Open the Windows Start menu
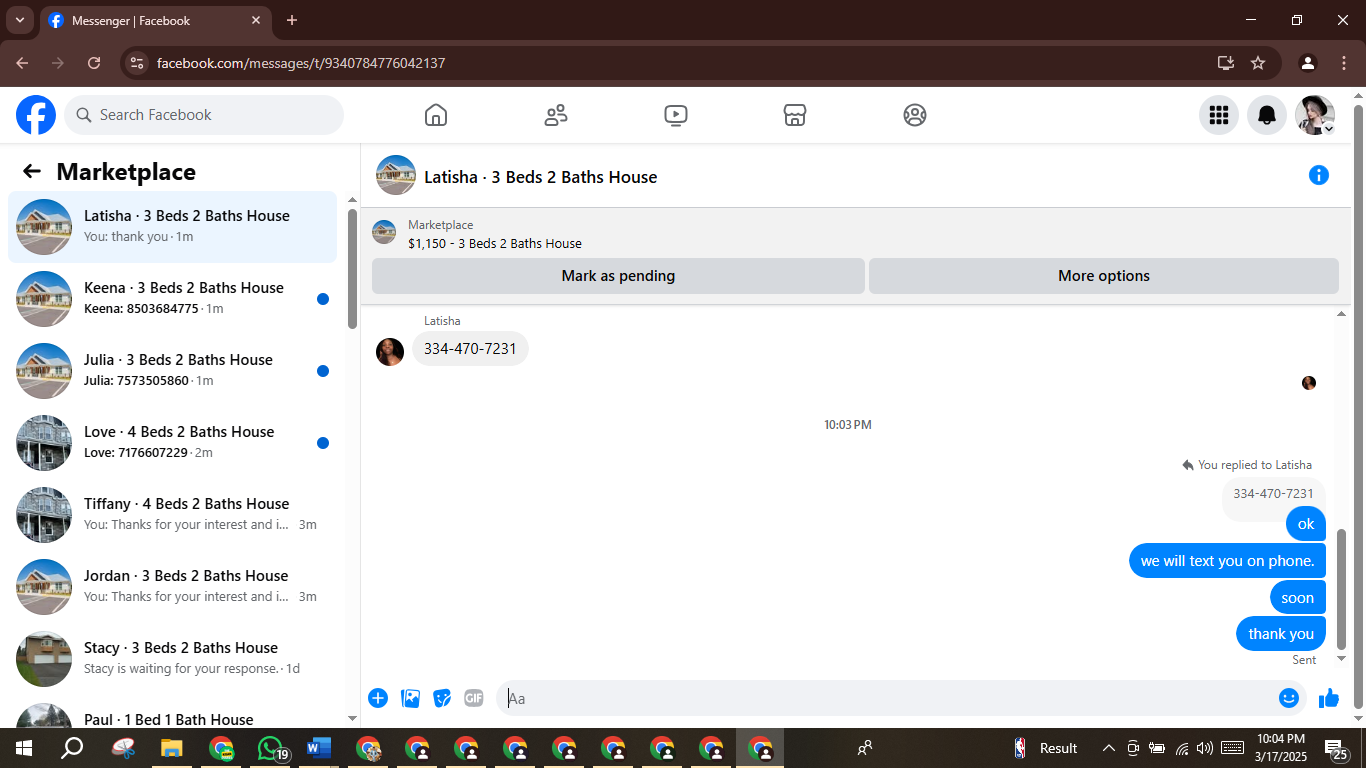 (x=23, y=748)
